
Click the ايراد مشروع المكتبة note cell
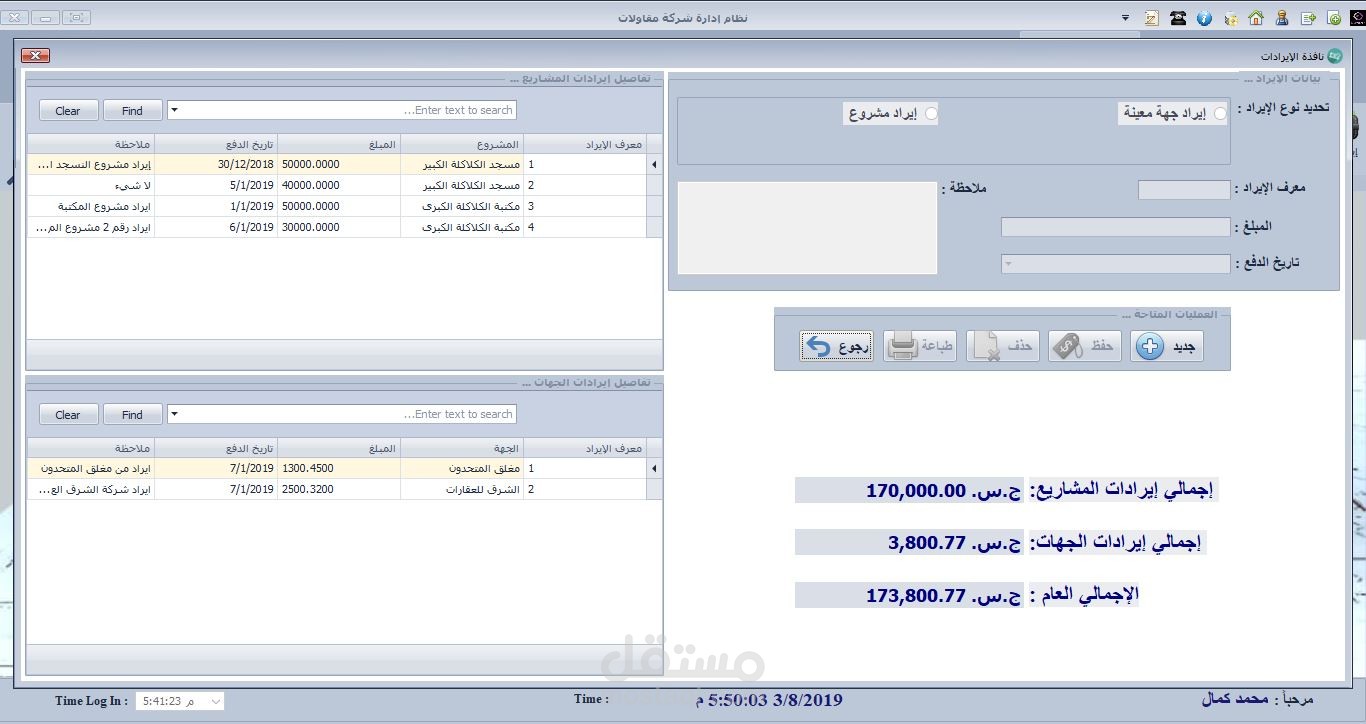pos(91,206)
